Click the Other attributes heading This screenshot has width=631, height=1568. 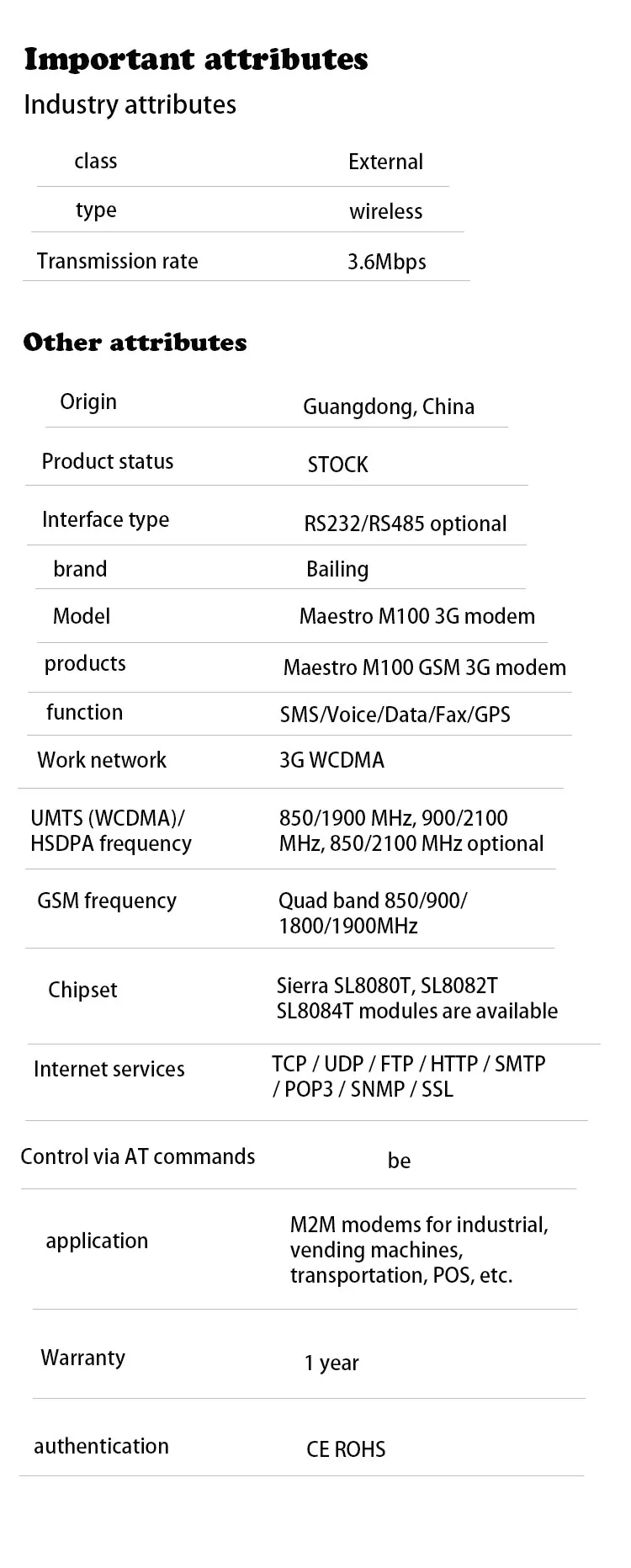click(x=135, y=343)
